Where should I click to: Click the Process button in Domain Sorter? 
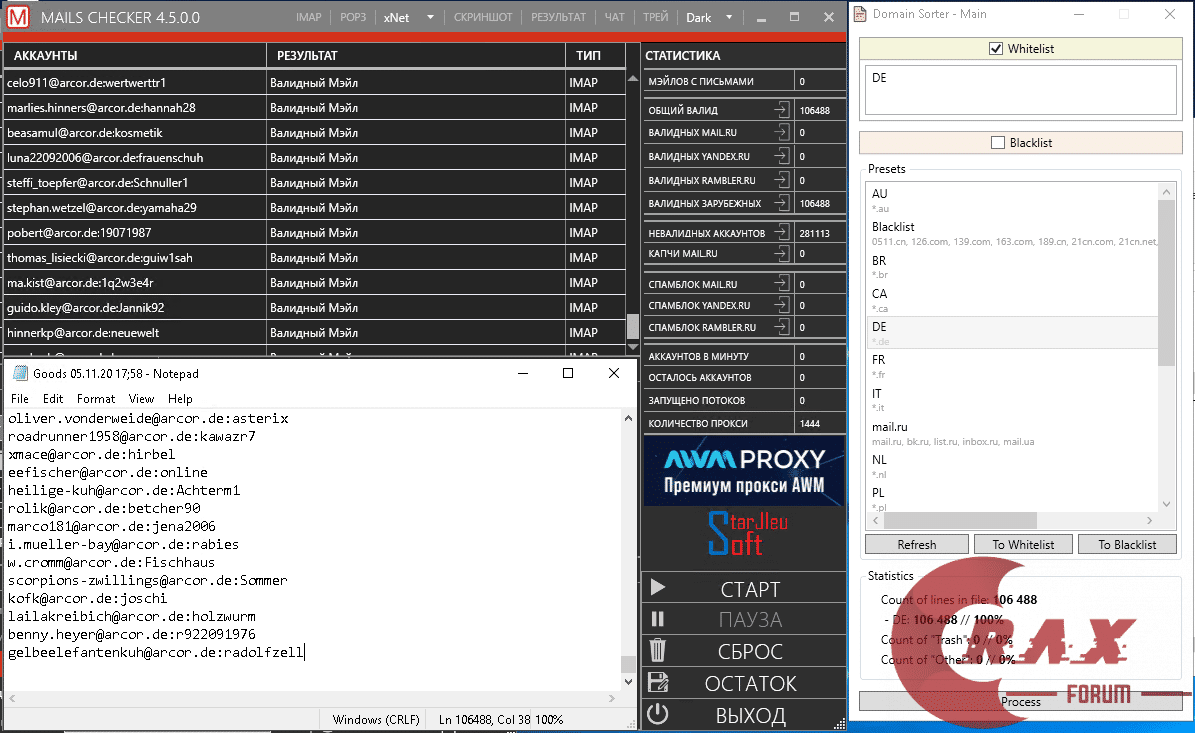click(x=1020, y=702)
